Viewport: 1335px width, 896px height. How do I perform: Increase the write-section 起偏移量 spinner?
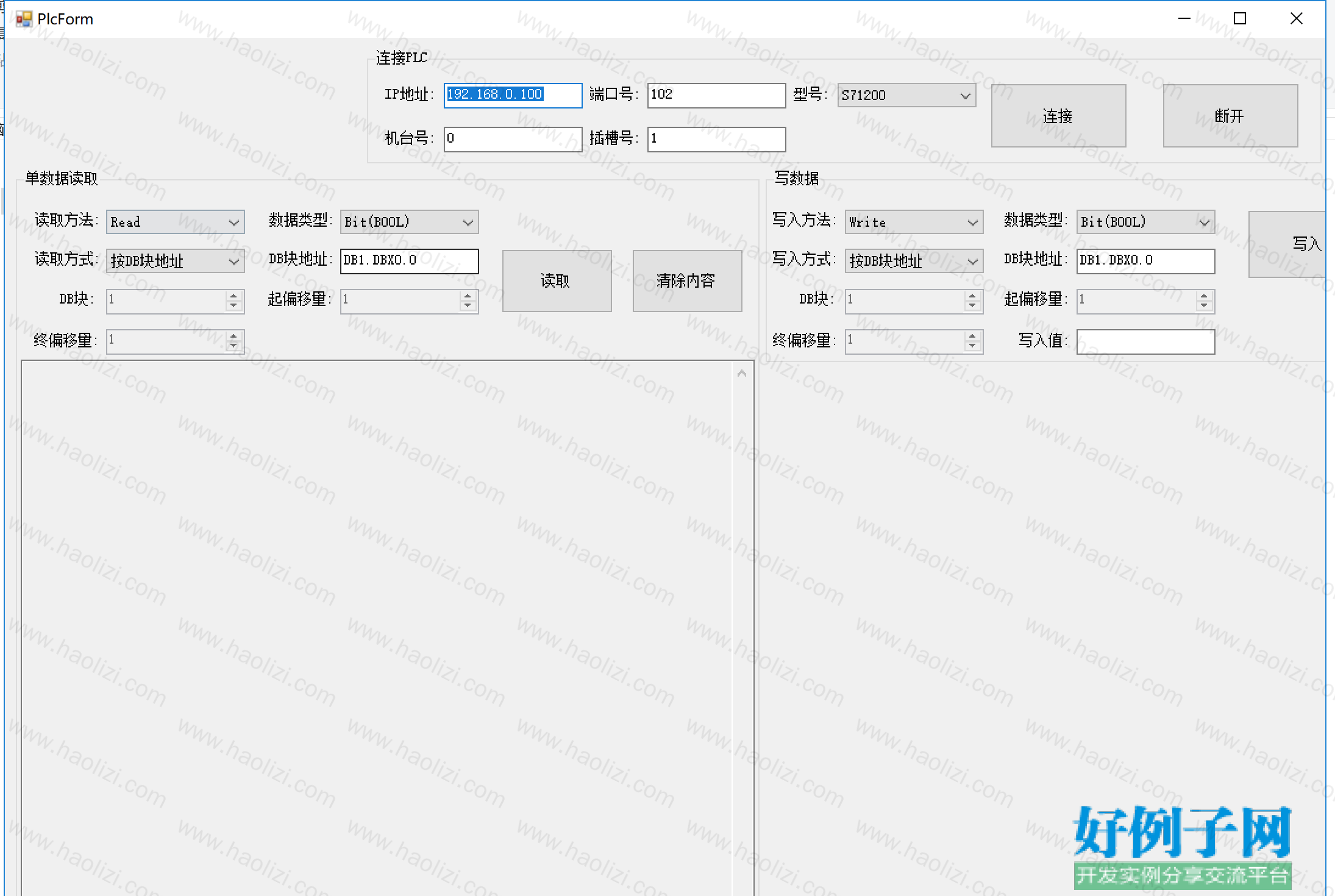pyautogui.click(x=1204, y=296)
